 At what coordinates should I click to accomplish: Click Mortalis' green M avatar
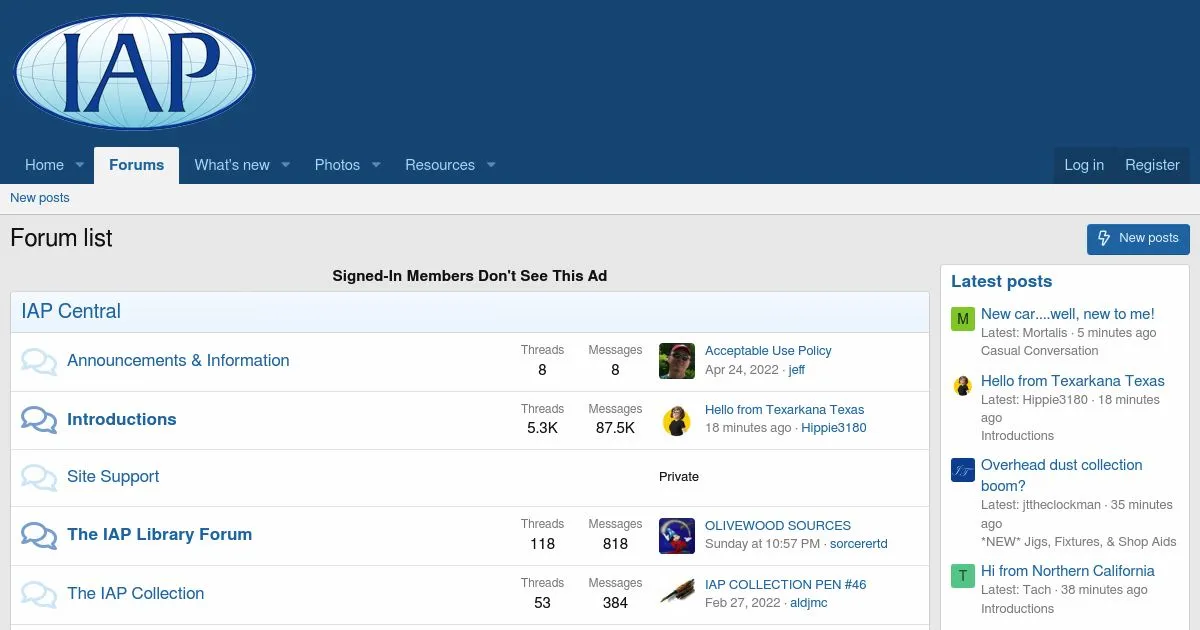pyautogui.click(x=963, y=319)
